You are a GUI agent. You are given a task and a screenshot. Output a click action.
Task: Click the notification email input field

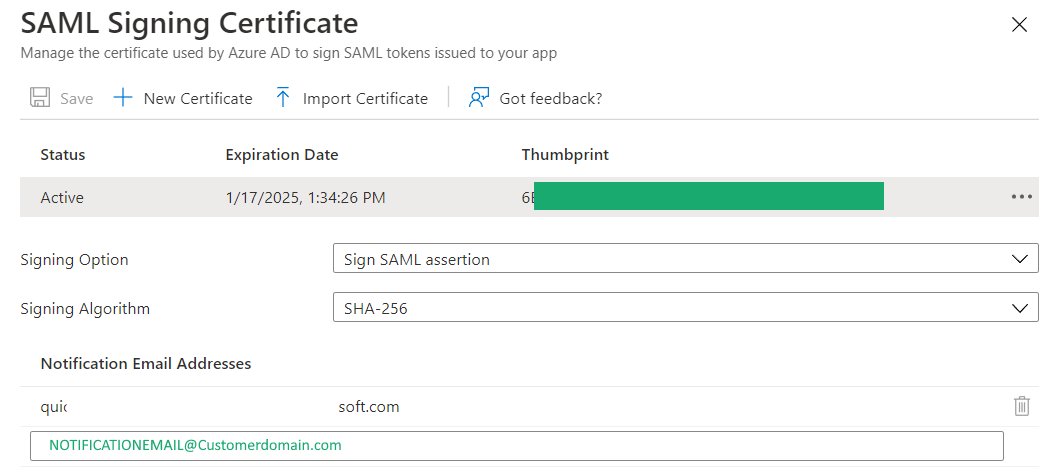tap(516, 446)
